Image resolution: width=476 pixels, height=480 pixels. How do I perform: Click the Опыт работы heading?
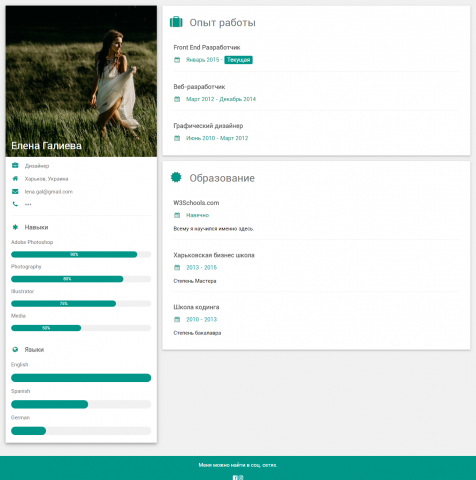click(x=222, y=23)
